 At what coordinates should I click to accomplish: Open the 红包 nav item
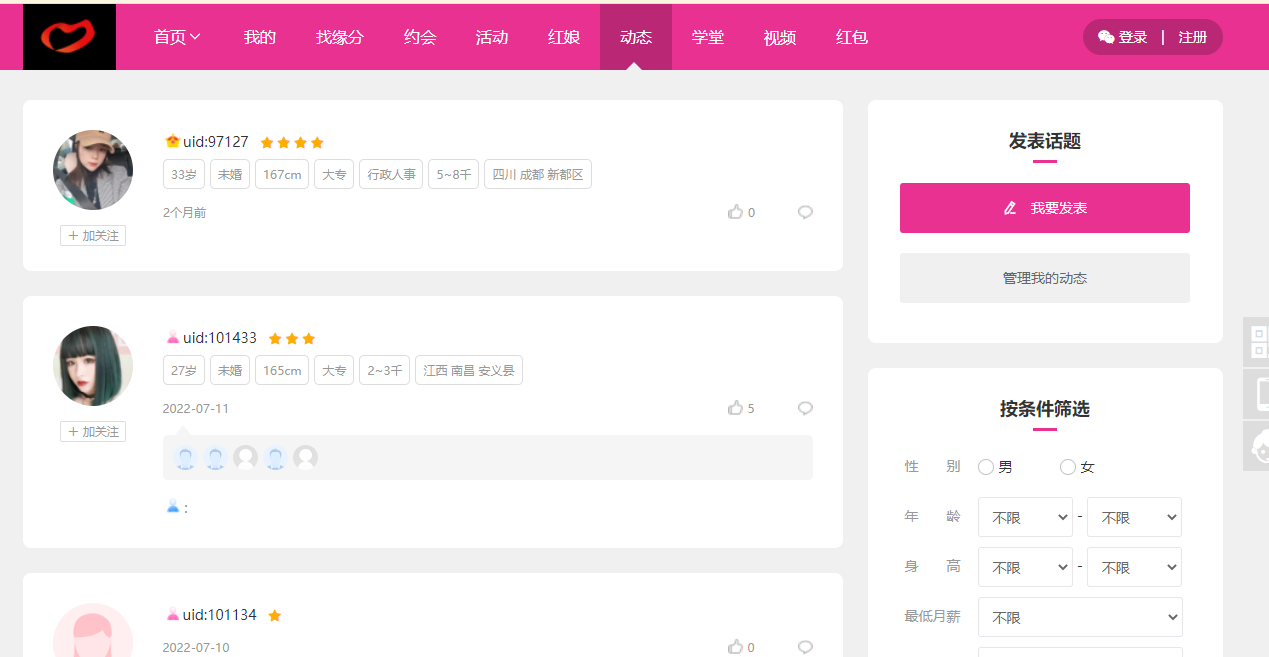(x=852, y=37)
